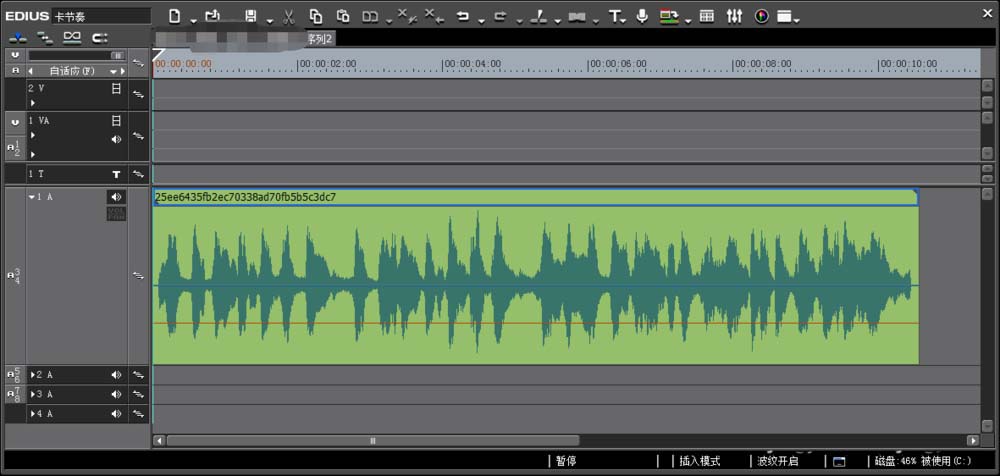1000x476 pixels.
Task: Select the 序列2 sequence tab
Action: coord(320,38)
